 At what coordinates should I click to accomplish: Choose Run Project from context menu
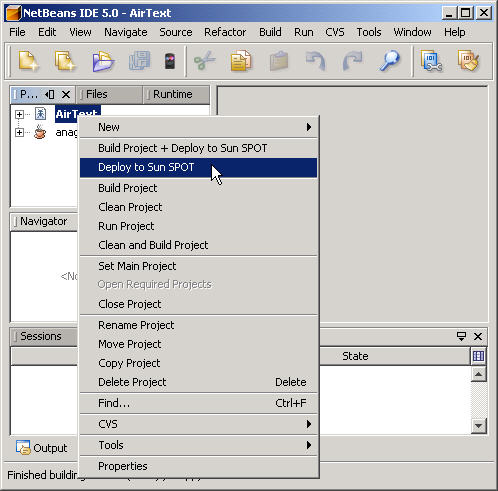click(199, 226)
